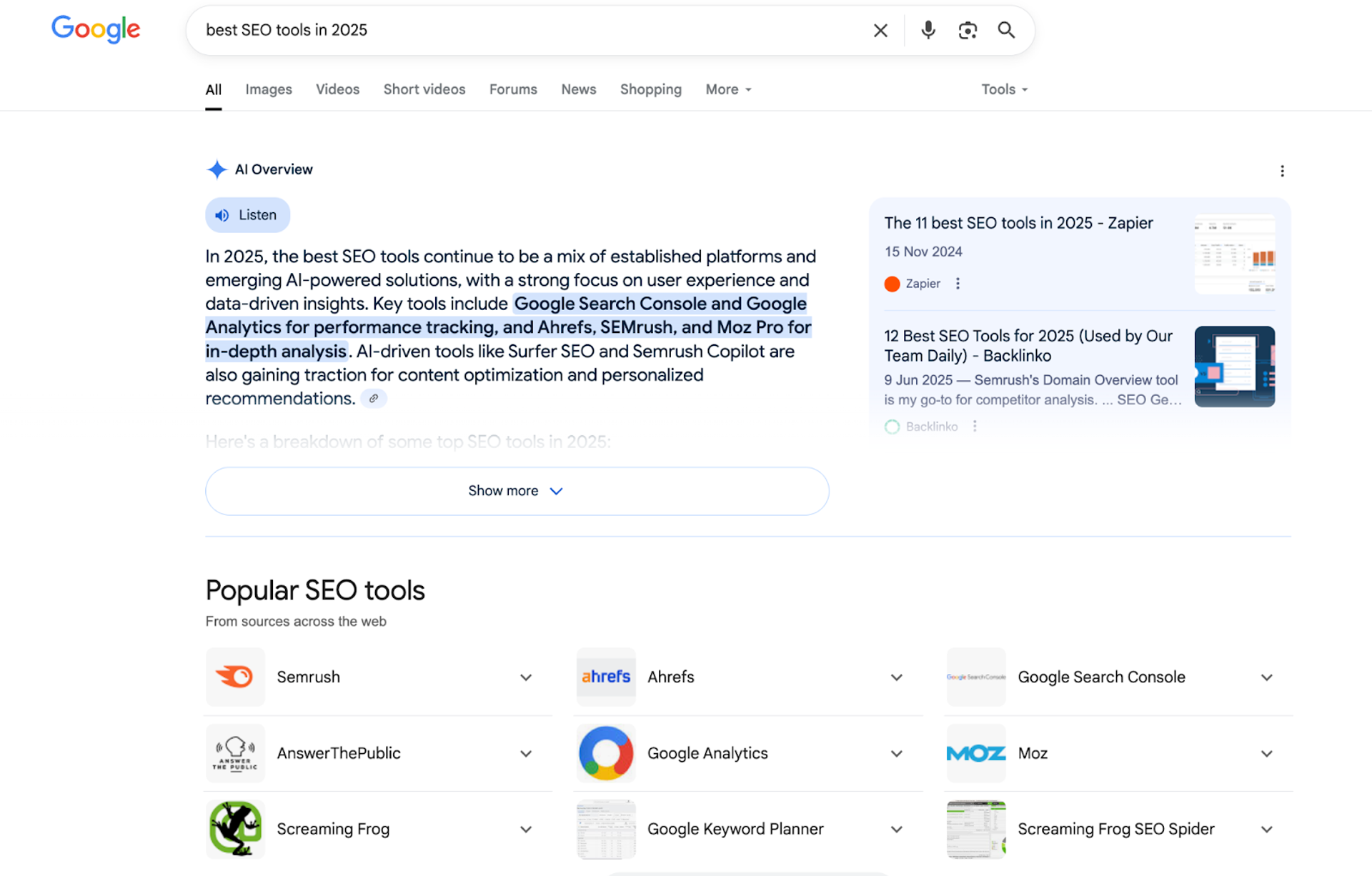The width and height of the screenshot is (1372, 876).
Task: Expand AI Overview with Show more
Action: [517, 491]
